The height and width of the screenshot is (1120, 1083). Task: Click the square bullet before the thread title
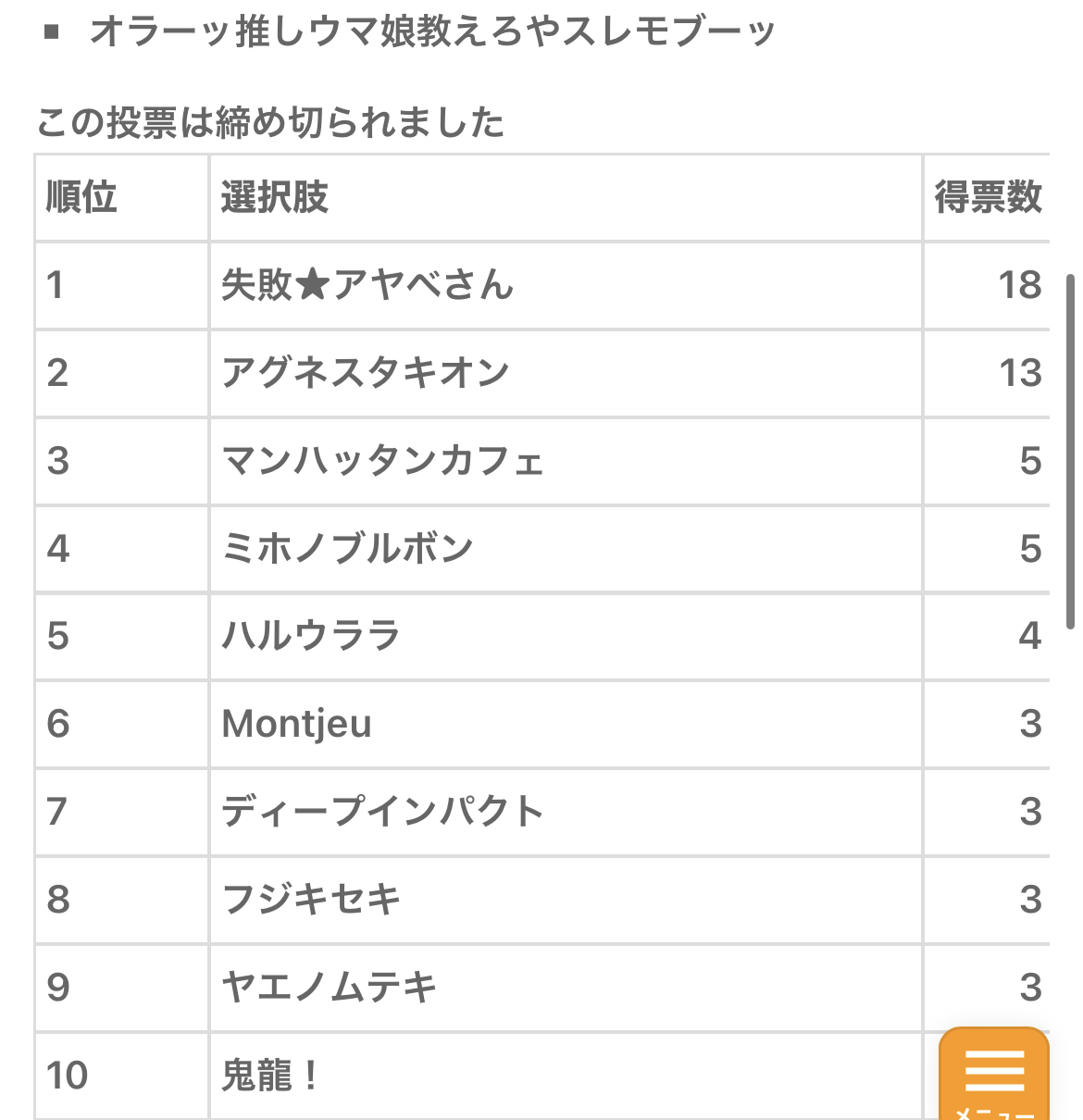tap(52, 33)
